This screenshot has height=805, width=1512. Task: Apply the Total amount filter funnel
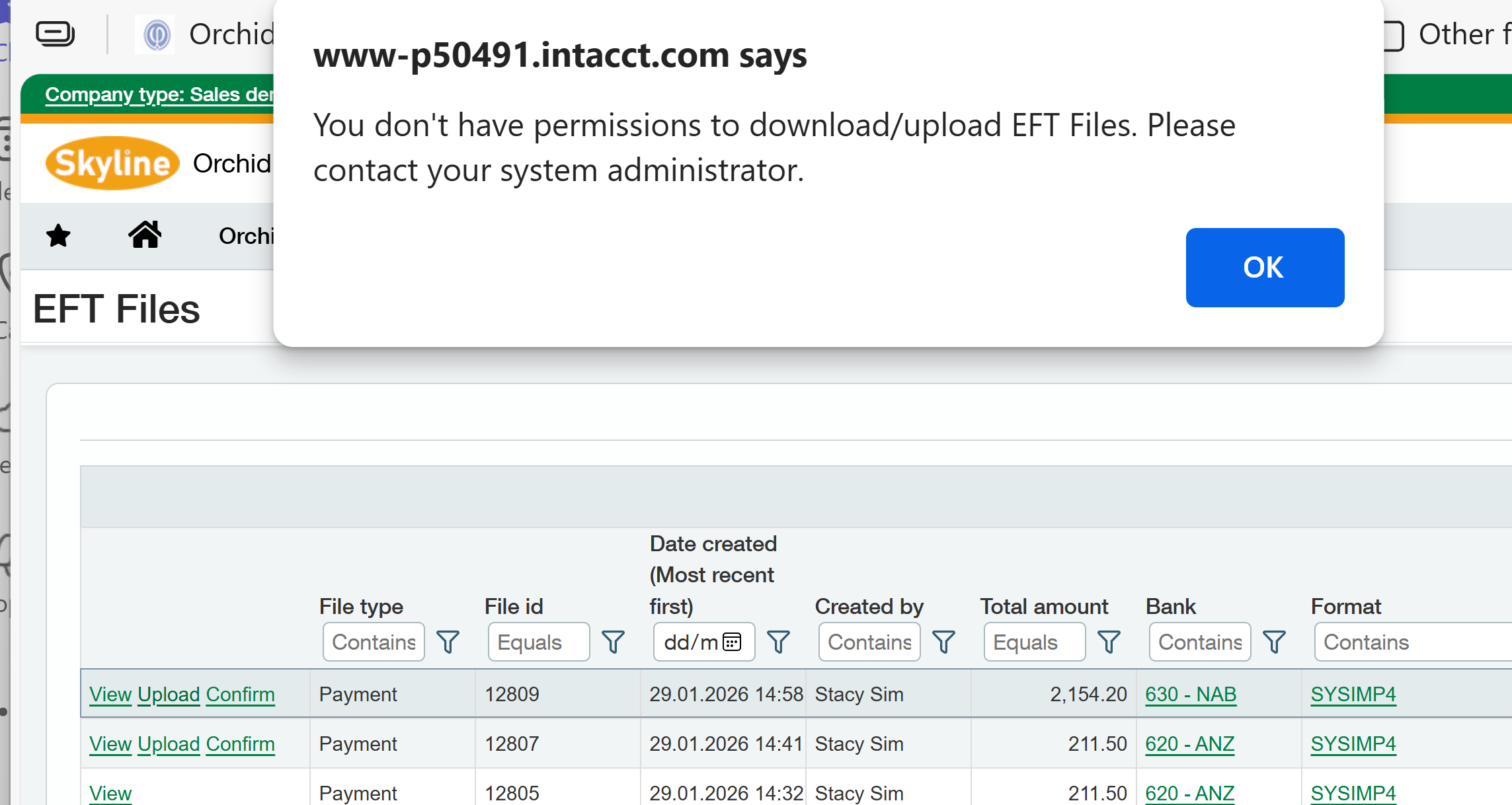tap(1109, 642)
